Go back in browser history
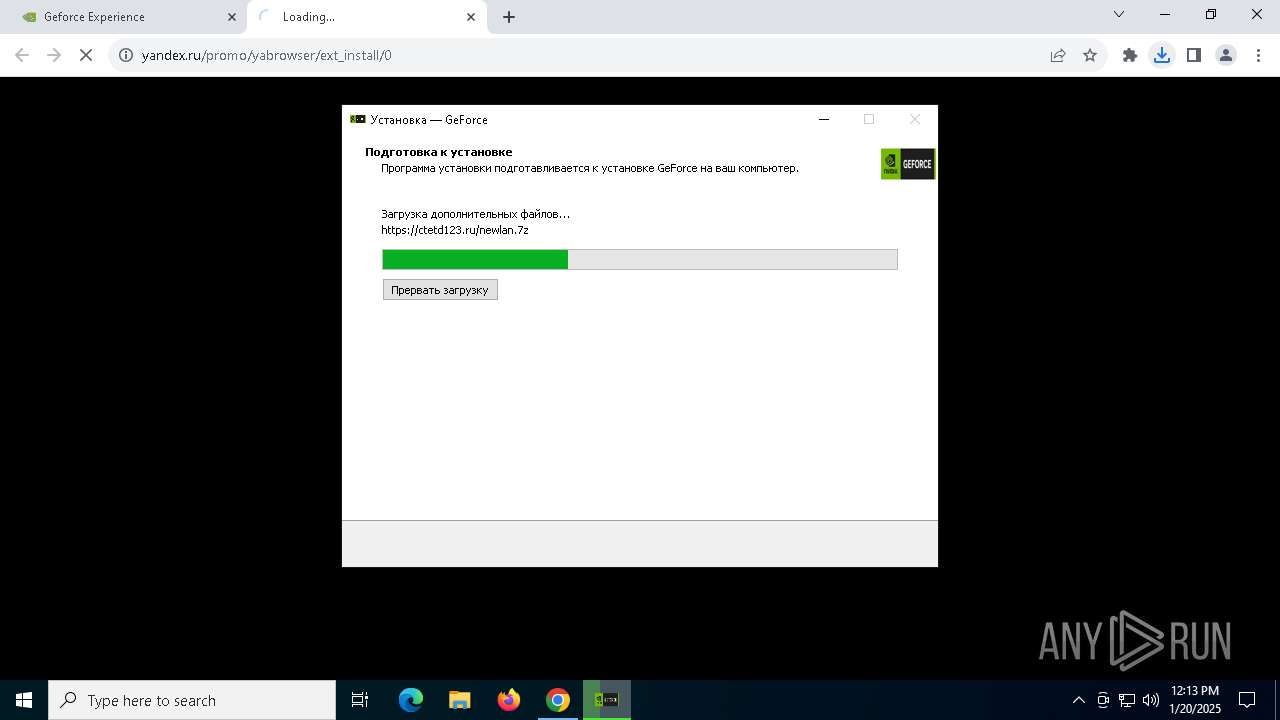This screenshot has height=720, width=1280. point(22,55)
